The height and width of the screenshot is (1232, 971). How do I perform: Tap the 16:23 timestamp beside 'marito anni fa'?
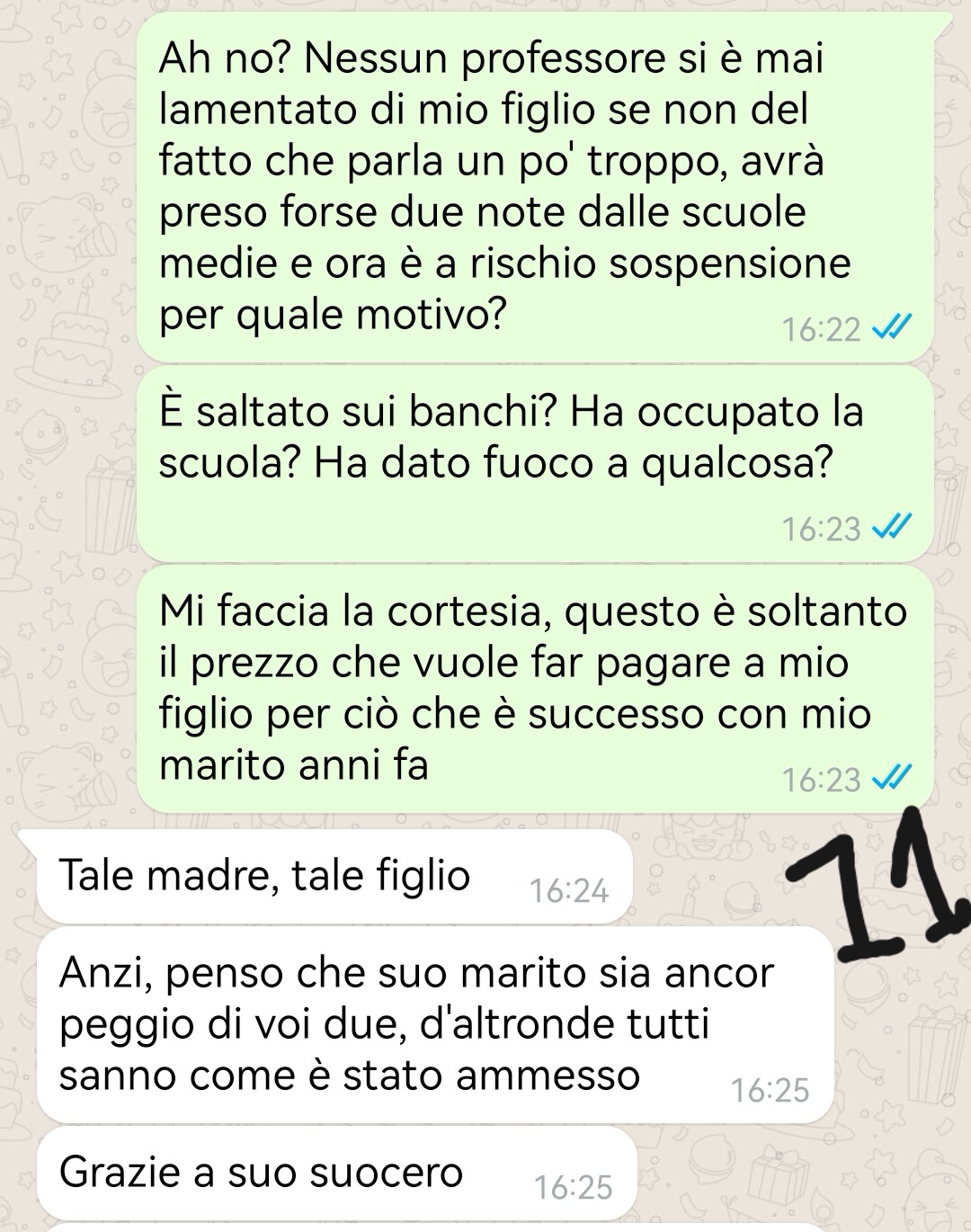(x=821, y=779)
